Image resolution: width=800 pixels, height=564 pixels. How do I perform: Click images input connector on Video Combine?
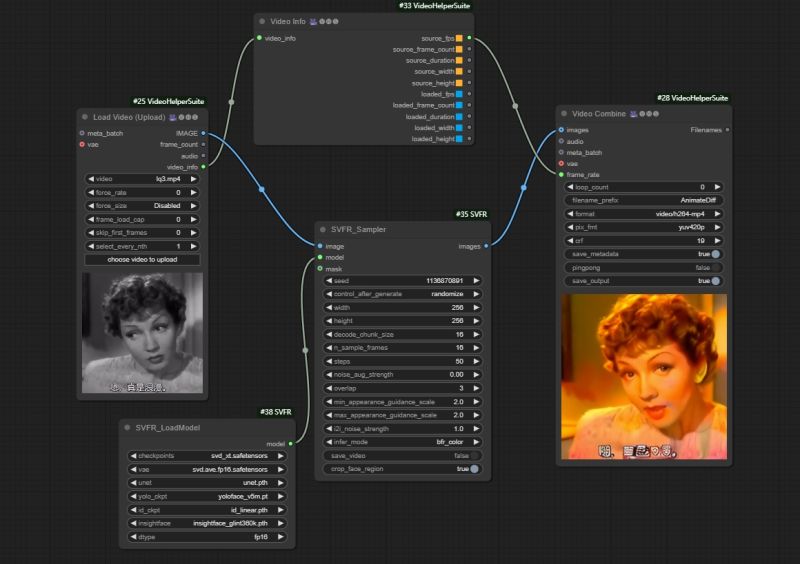[x=561, y=130]
